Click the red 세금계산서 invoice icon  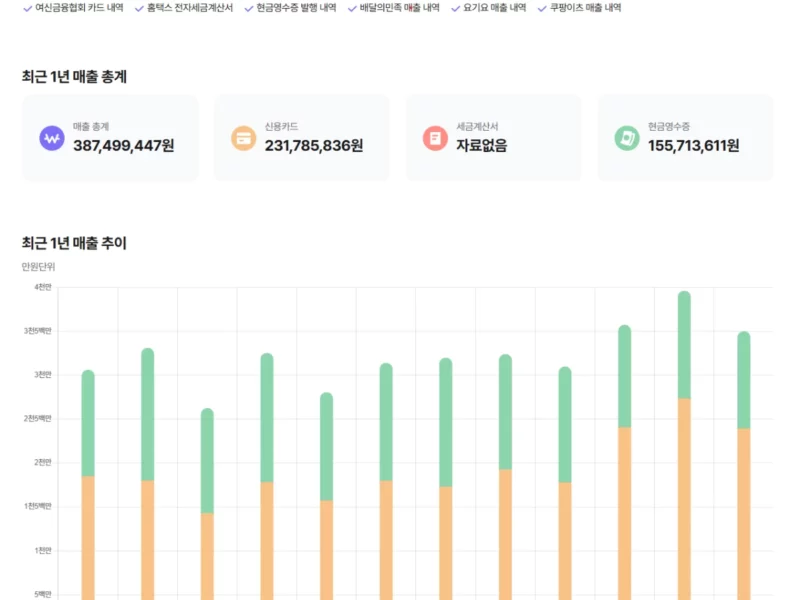click(x=435, y=137)
